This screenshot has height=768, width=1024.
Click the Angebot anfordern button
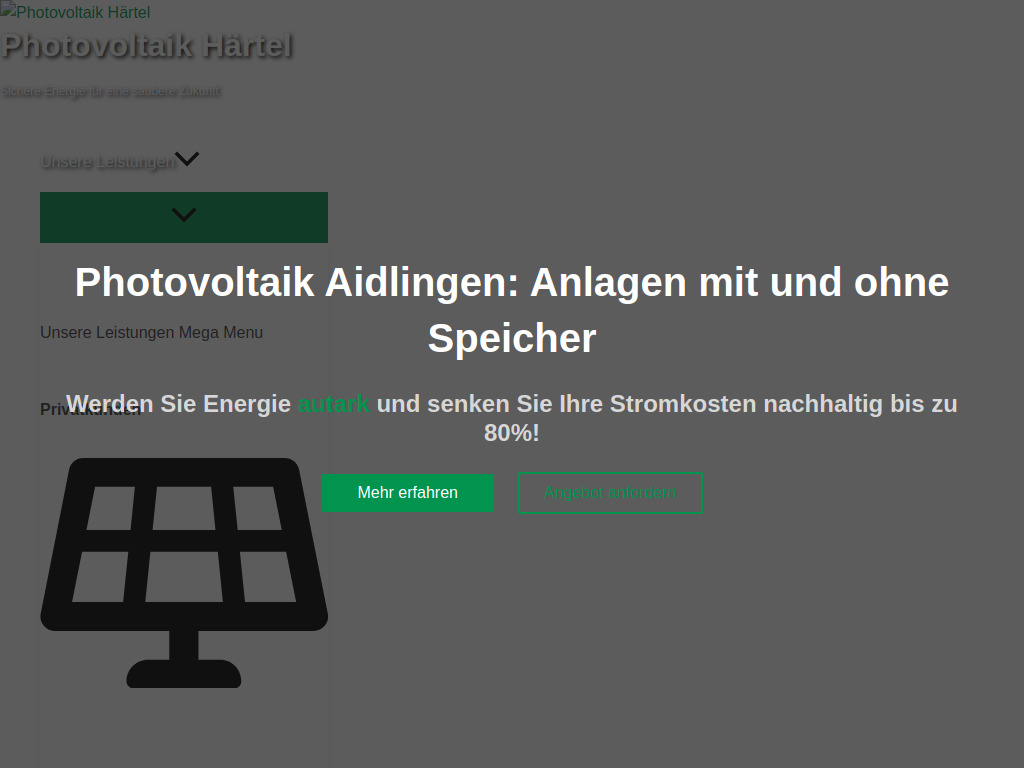click(x=610, y=492)
